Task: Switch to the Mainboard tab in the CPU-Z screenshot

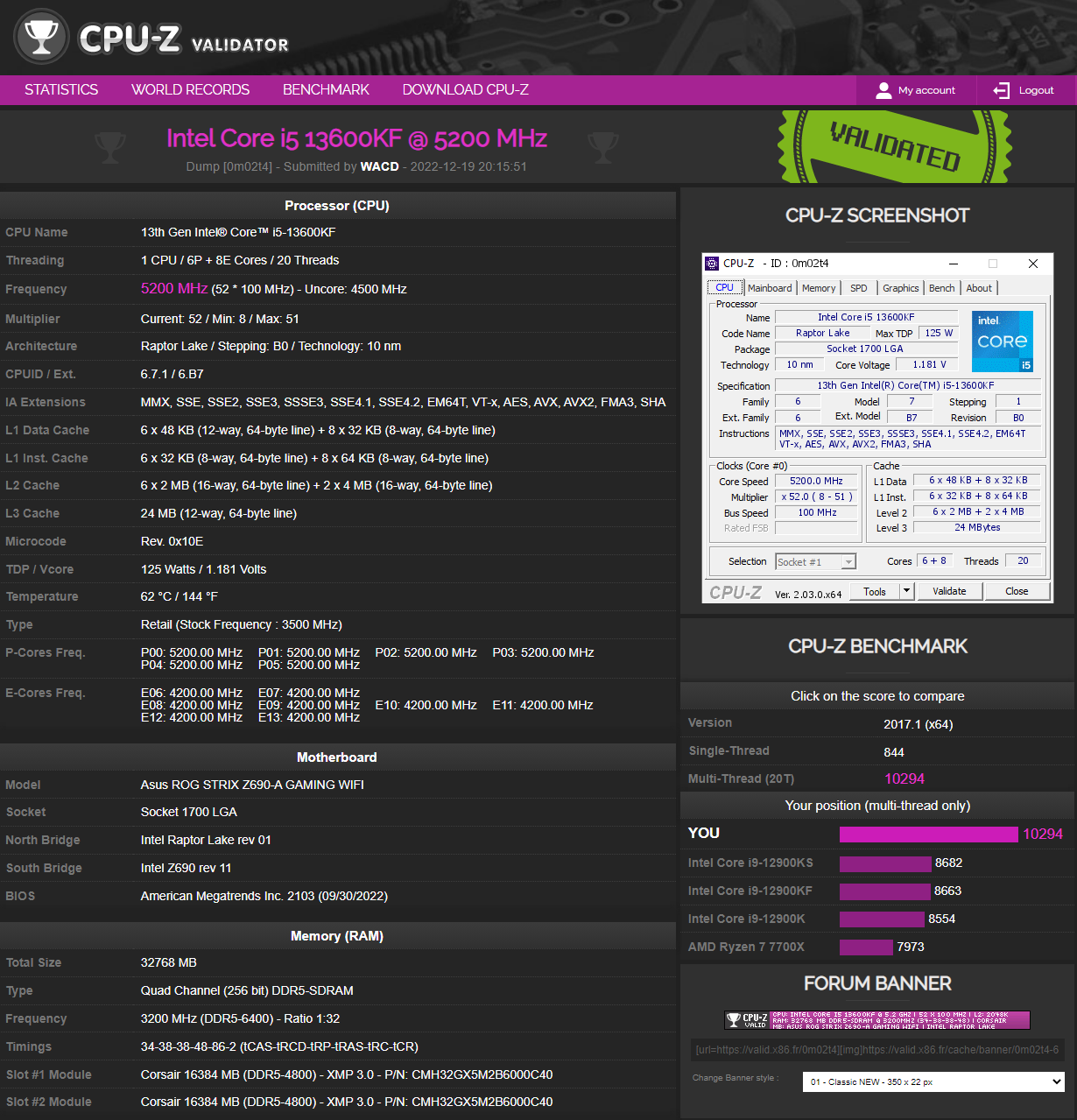Action: [x=770, y=288]
